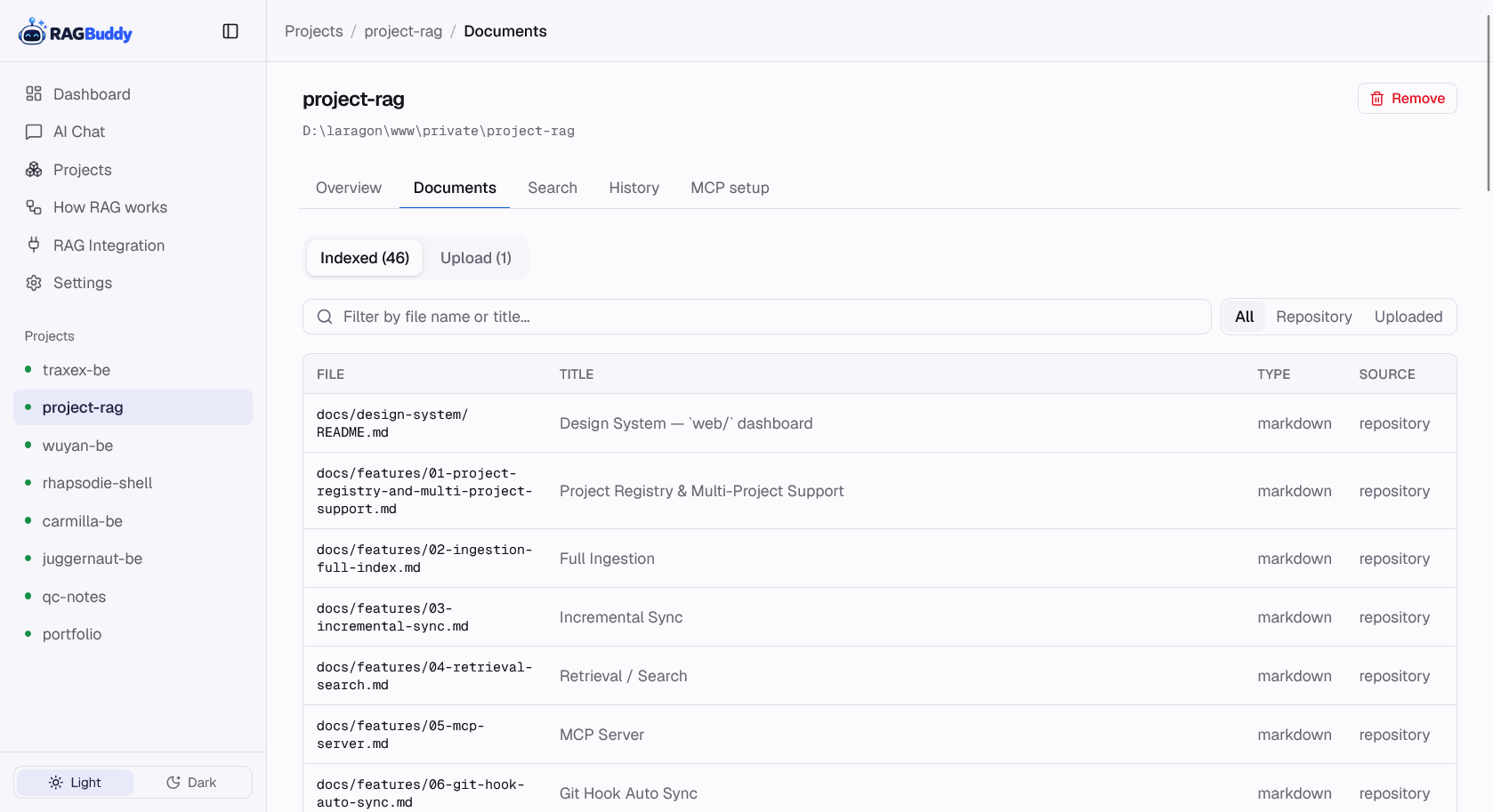Open the Search tab
Viewport: 1493px width, 812px height.
coord(553,188)
